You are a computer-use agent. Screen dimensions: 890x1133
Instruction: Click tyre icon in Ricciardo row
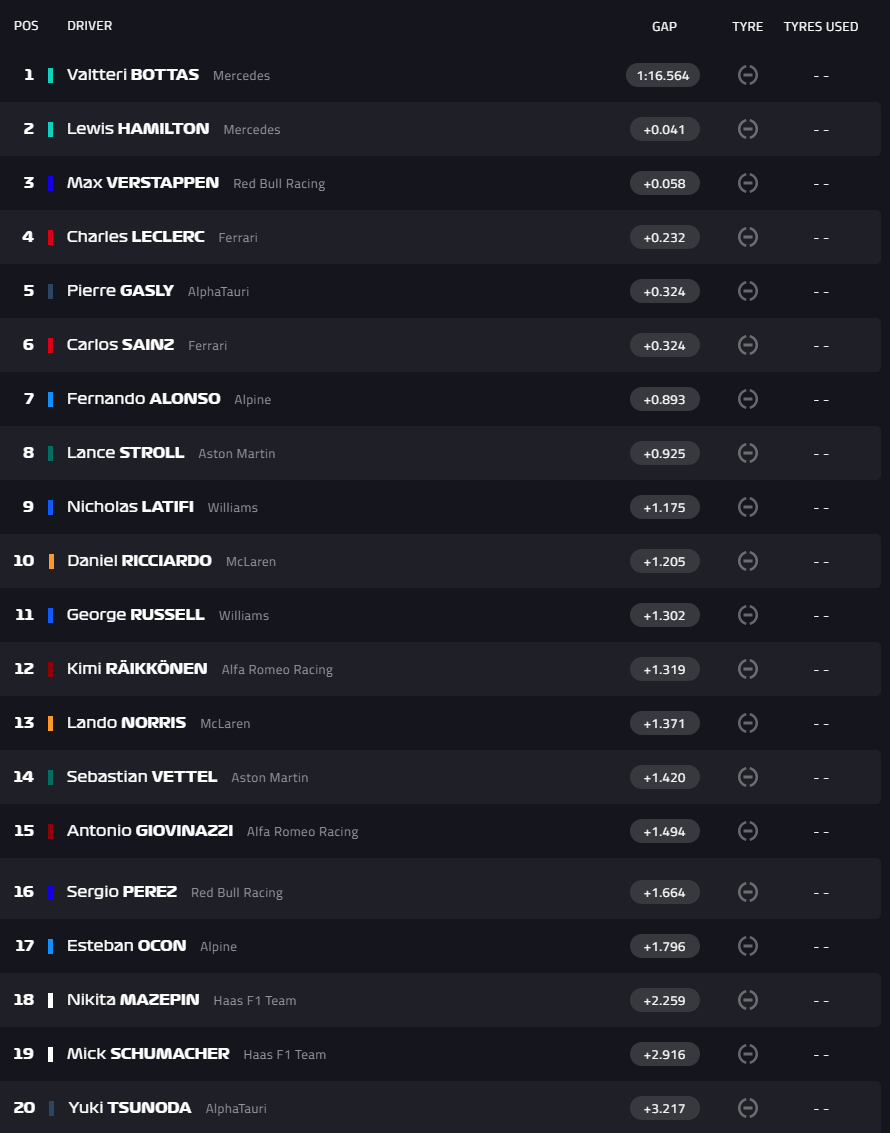(x=748, y=561)
